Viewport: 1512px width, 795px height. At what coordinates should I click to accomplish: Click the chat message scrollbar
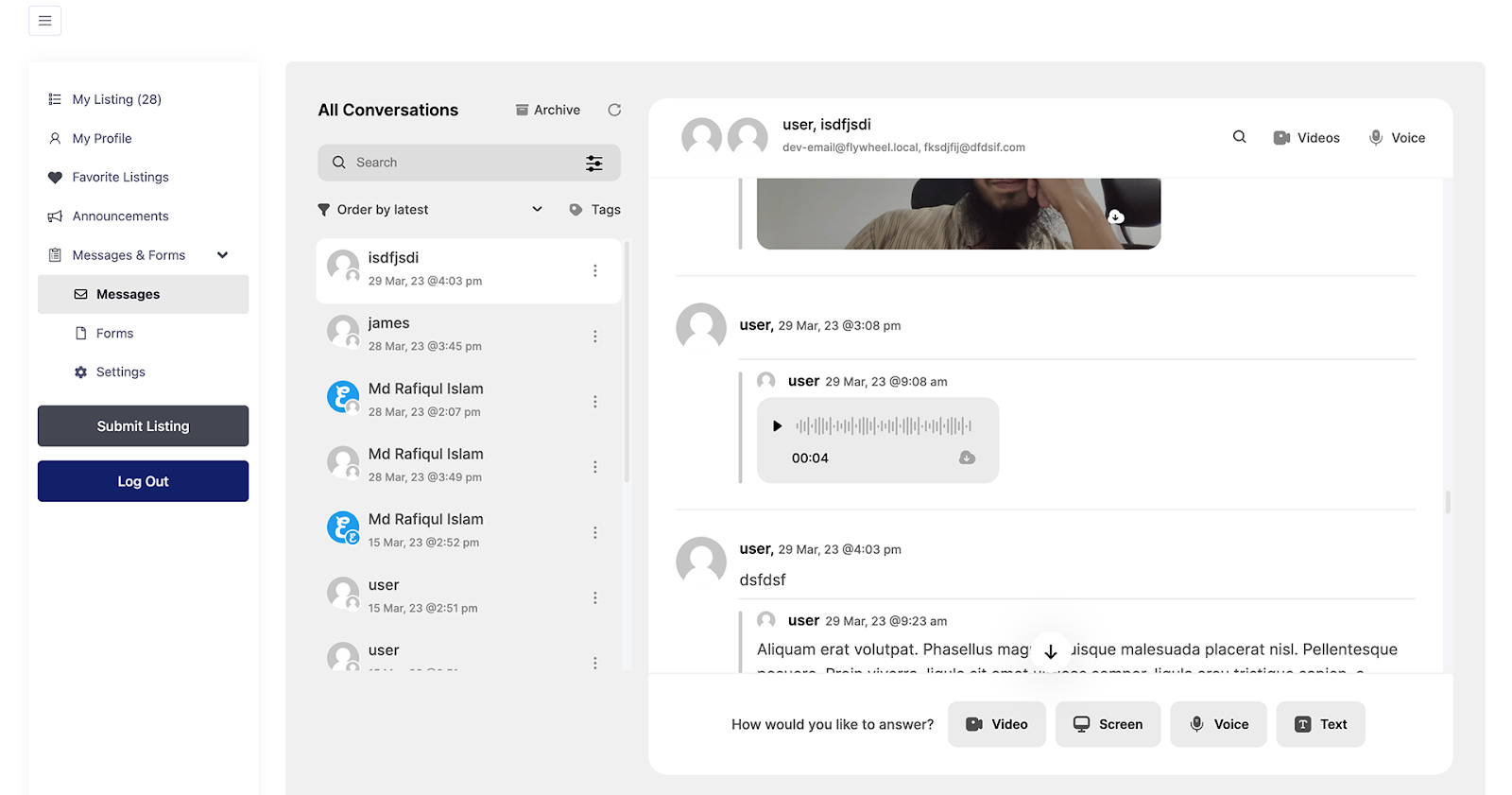click(1448, 501)
